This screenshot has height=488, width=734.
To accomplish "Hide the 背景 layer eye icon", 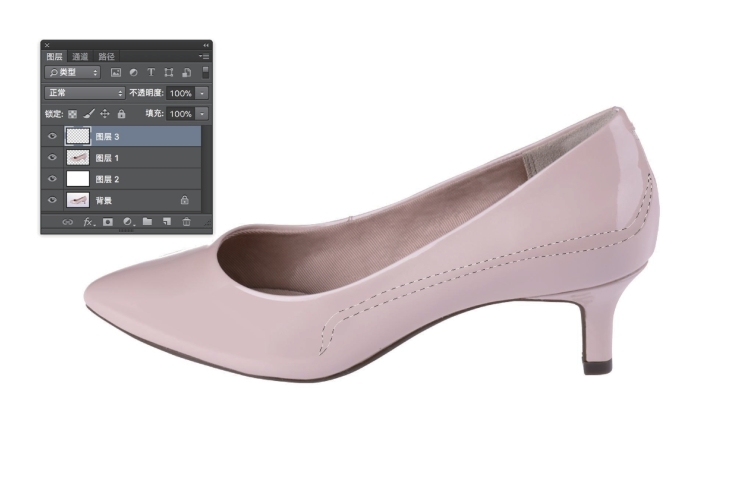I will (52, 200).
